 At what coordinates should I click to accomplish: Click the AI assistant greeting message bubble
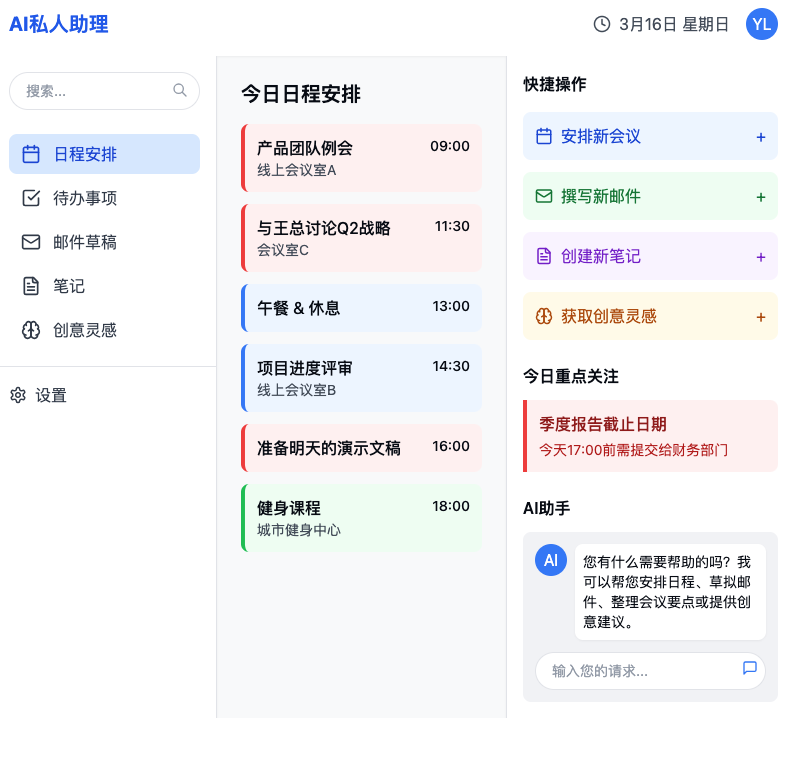point(670,592)
